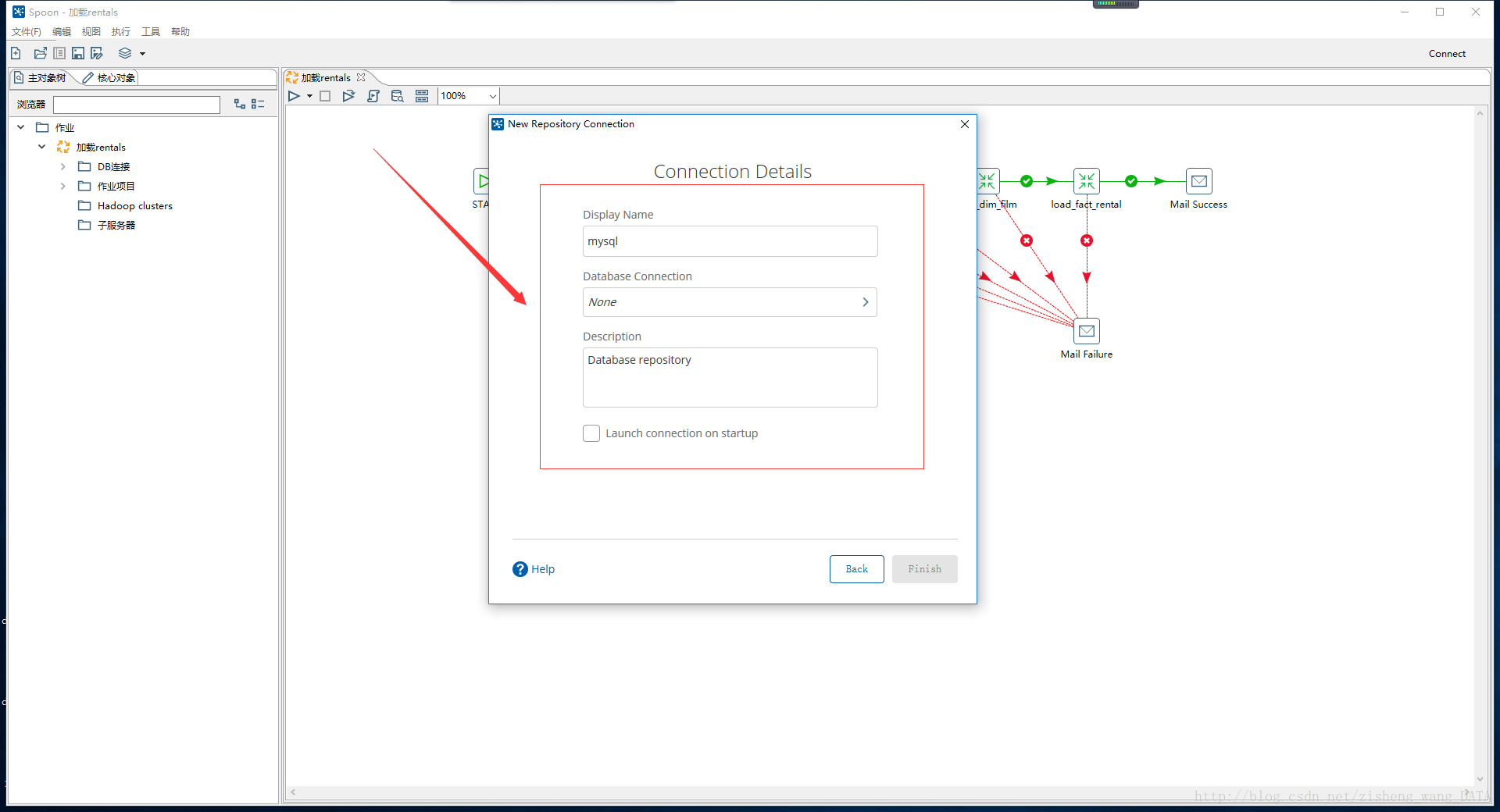Screen dimensions: 1500x812
Task: Select the 加载rentals editor tab
Action: click(x=326, y=77)
